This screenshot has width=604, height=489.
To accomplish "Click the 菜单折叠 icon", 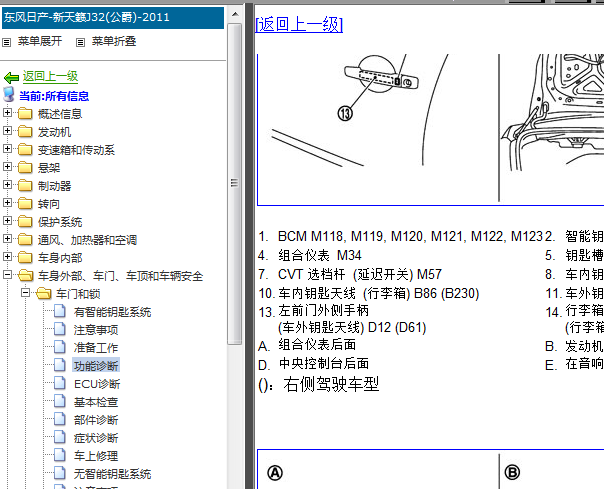I will tap(80, 42).
